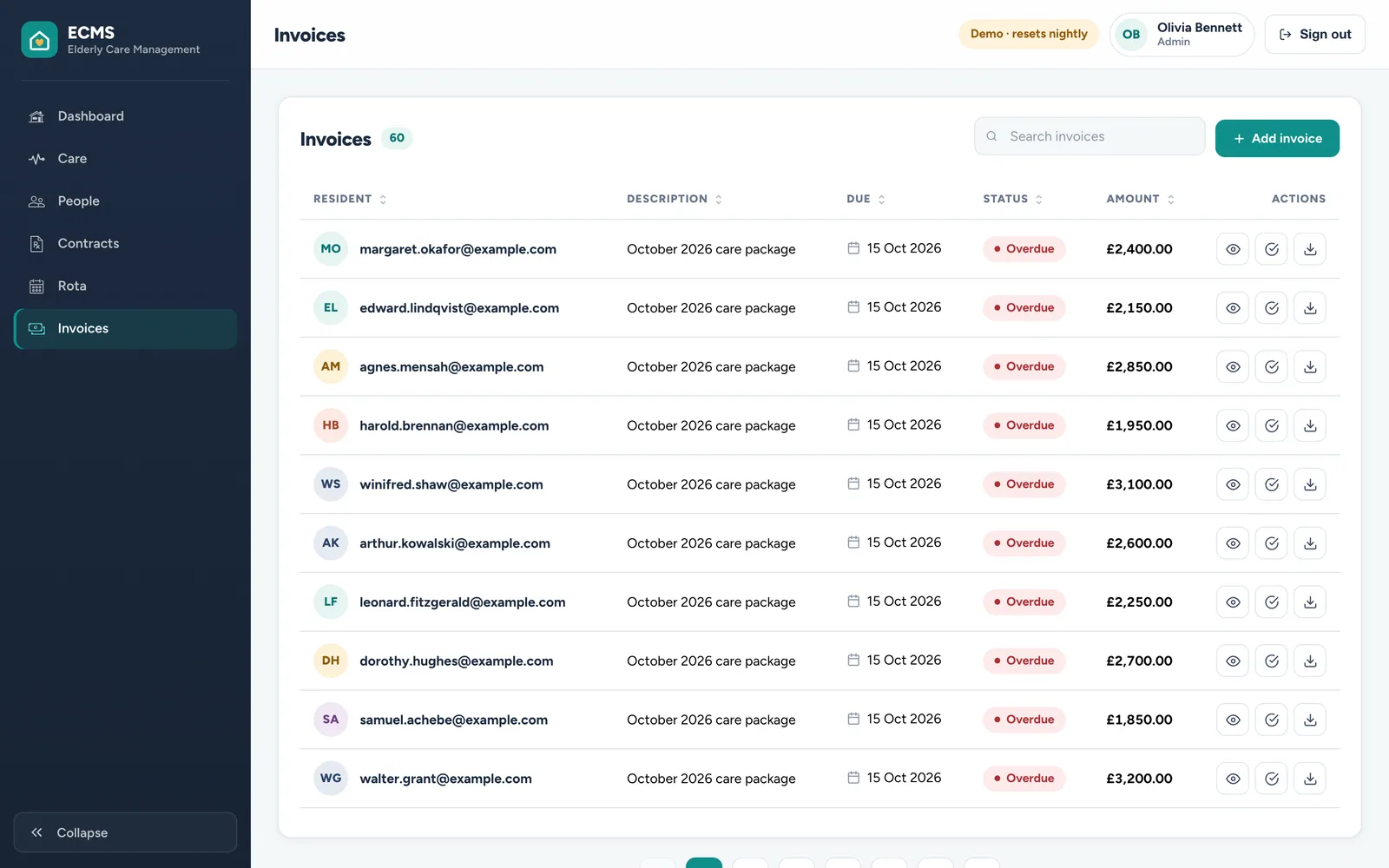Click the 60 invoice count badge
Image resolution: width=1389 pixels, height=868 pixels.
click(x=397, y=138)
